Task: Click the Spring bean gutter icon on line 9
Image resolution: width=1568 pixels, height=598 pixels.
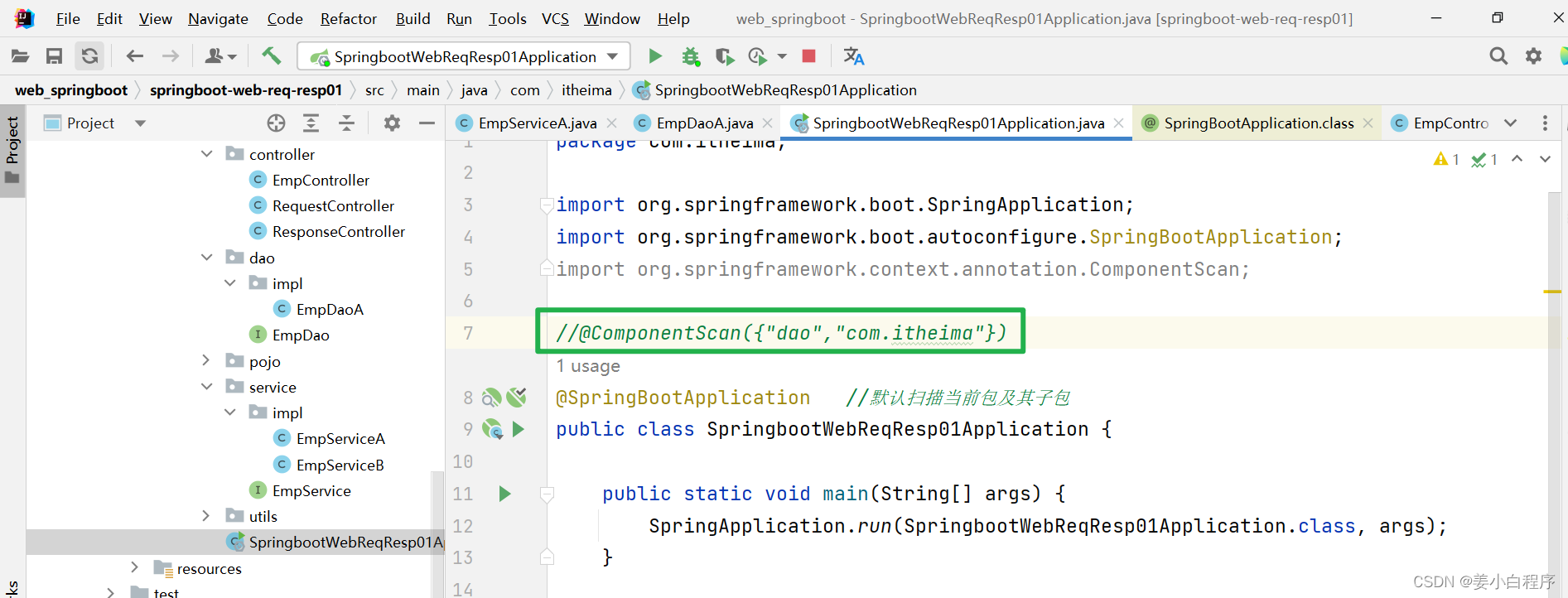Action: (493, 429)
